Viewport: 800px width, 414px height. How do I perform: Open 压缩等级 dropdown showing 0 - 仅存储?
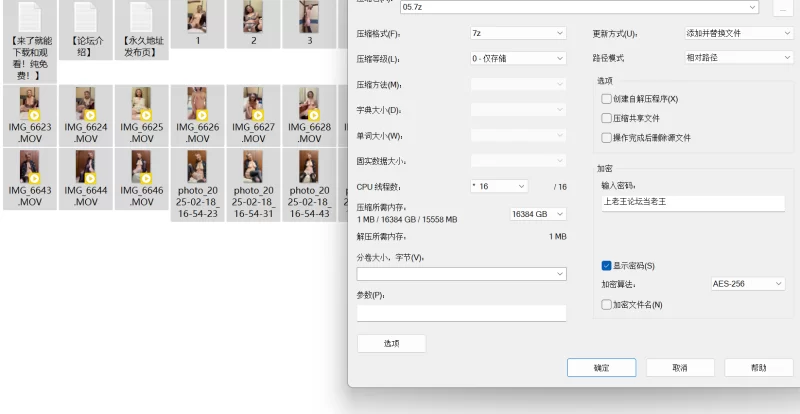tap(518, 59)
